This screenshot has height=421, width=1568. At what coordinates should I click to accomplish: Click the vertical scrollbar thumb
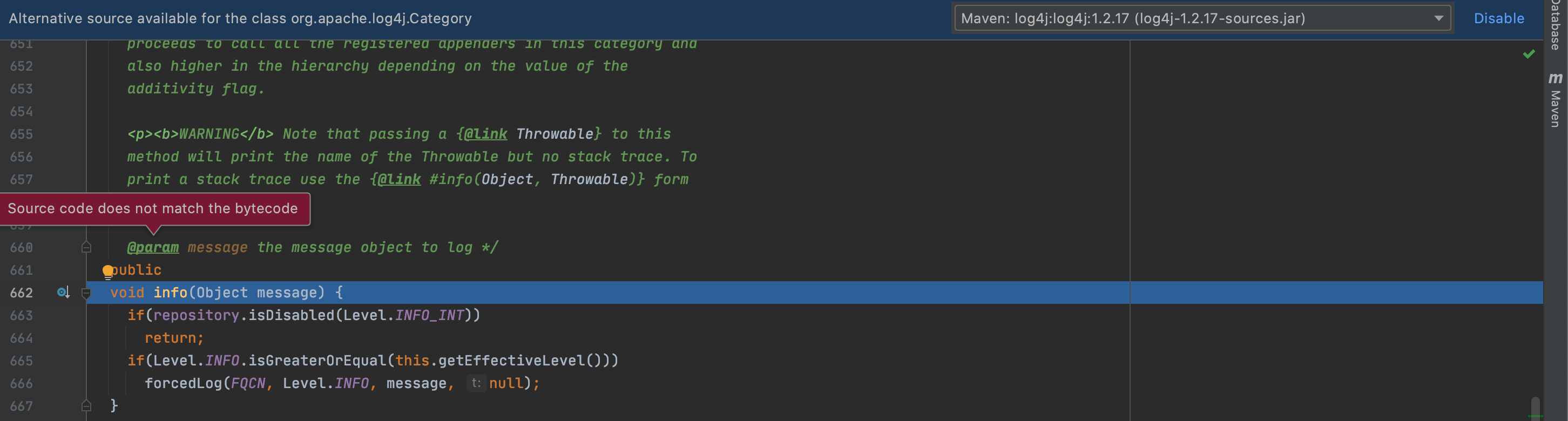pos(1535,406)
